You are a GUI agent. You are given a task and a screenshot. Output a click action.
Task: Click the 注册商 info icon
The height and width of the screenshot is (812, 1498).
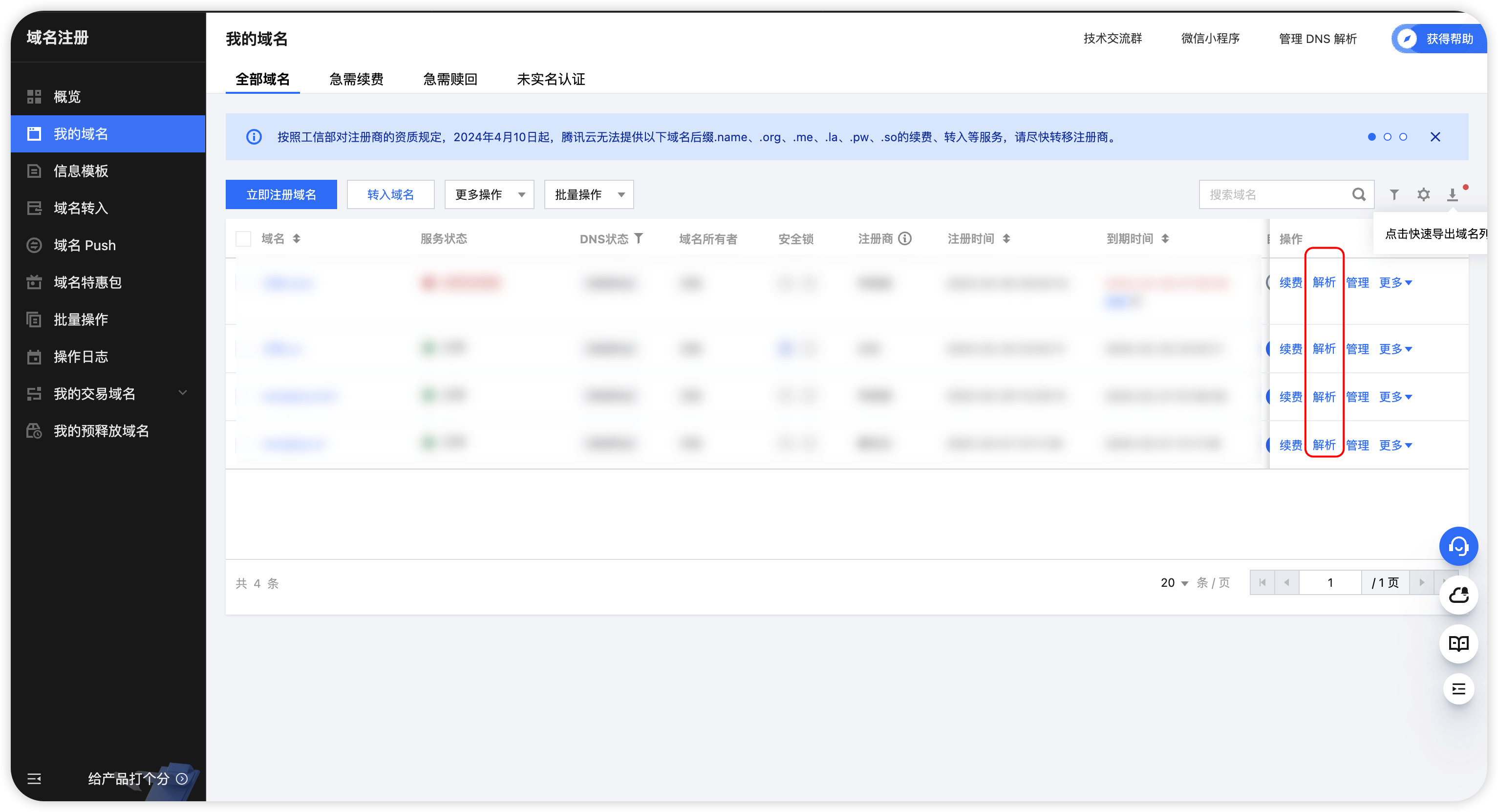tap(905, 238)
